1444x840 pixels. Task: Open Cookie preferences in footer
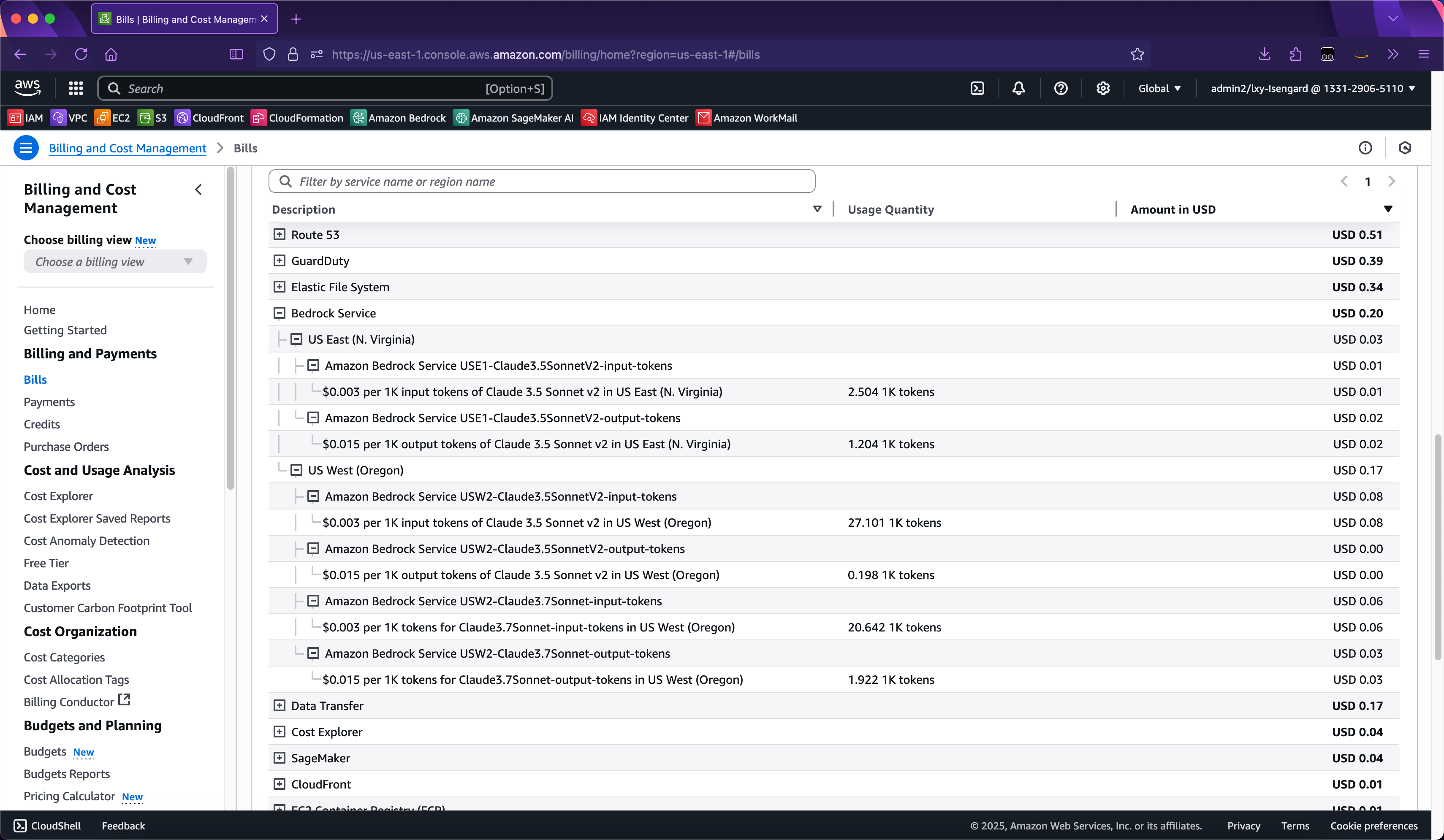1373,826
